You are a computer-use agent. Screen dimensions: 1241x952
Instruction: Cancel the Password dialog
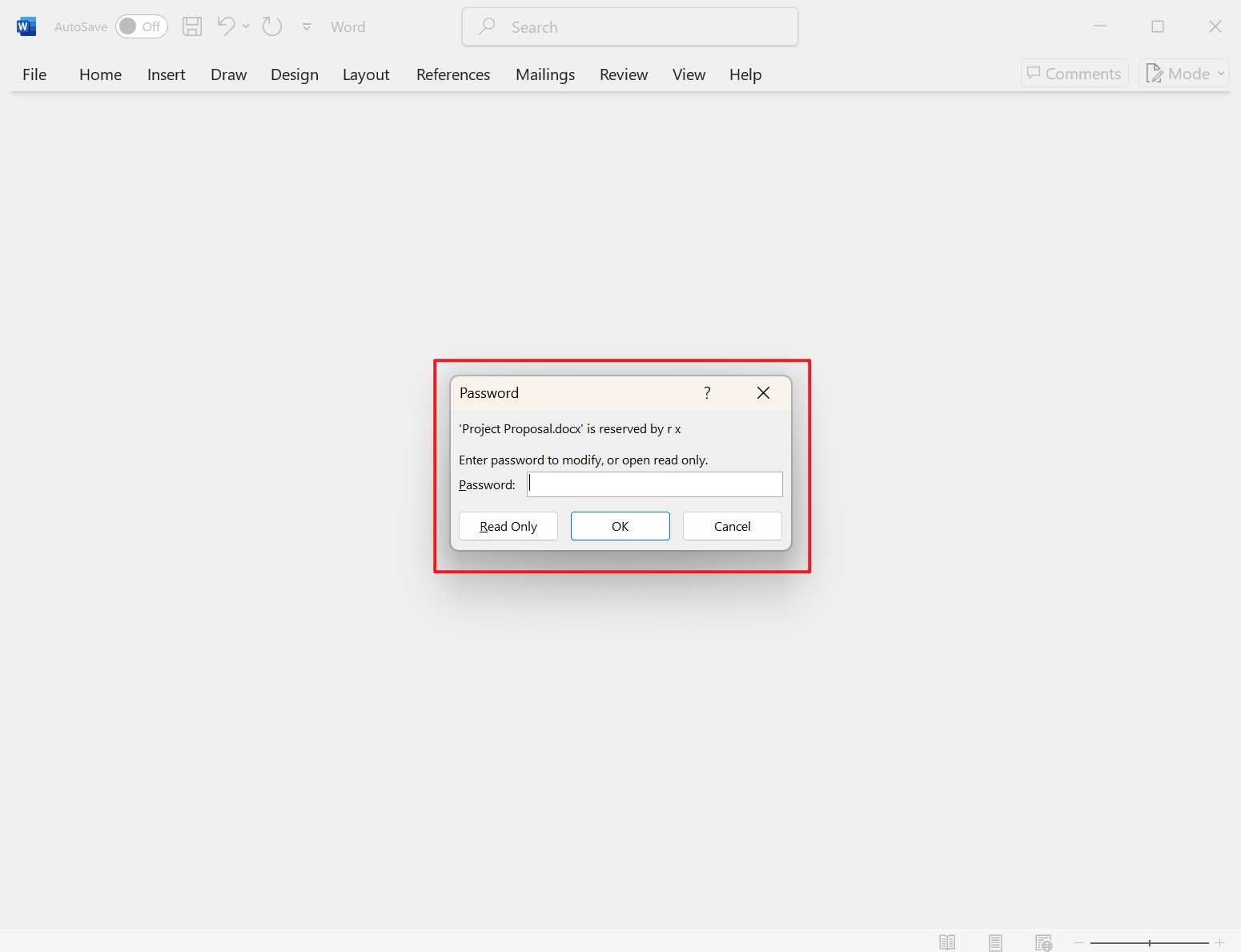click(x=732, y=526)
